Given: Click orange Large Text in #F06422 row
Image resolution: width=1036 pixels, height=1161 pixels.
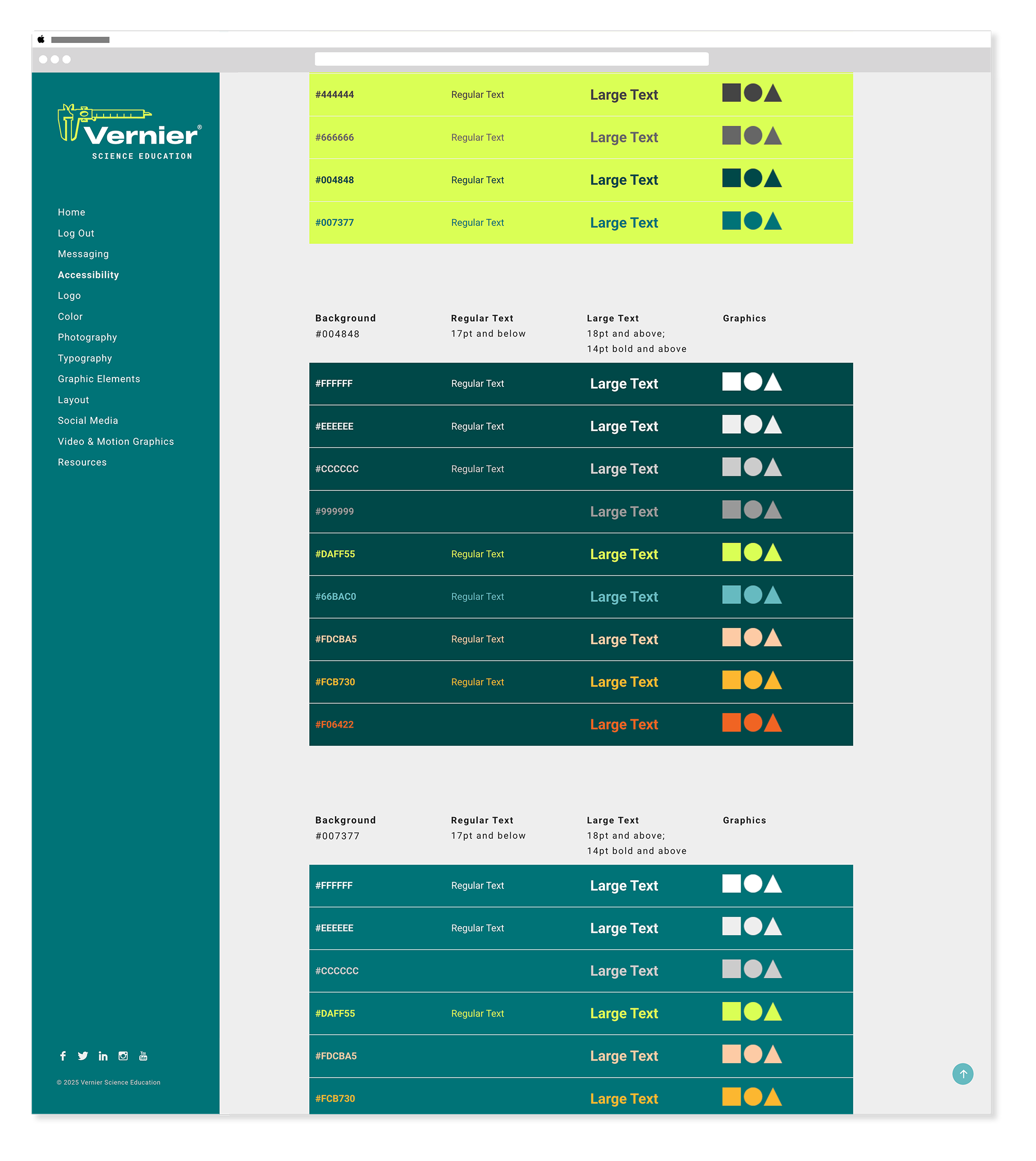Looking at the screenshot, I should click(x=624, y=724).
